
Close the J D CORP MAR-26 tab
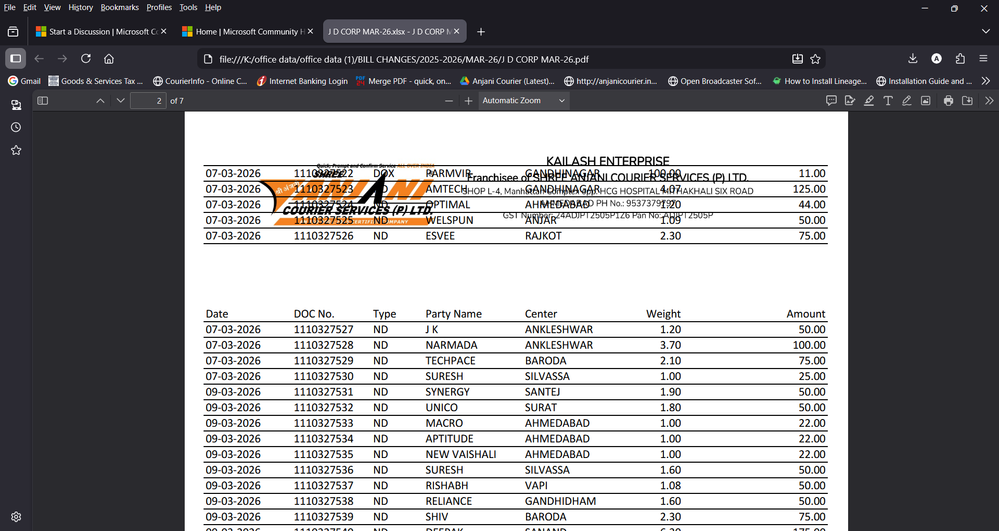click(x=456, y=31)
